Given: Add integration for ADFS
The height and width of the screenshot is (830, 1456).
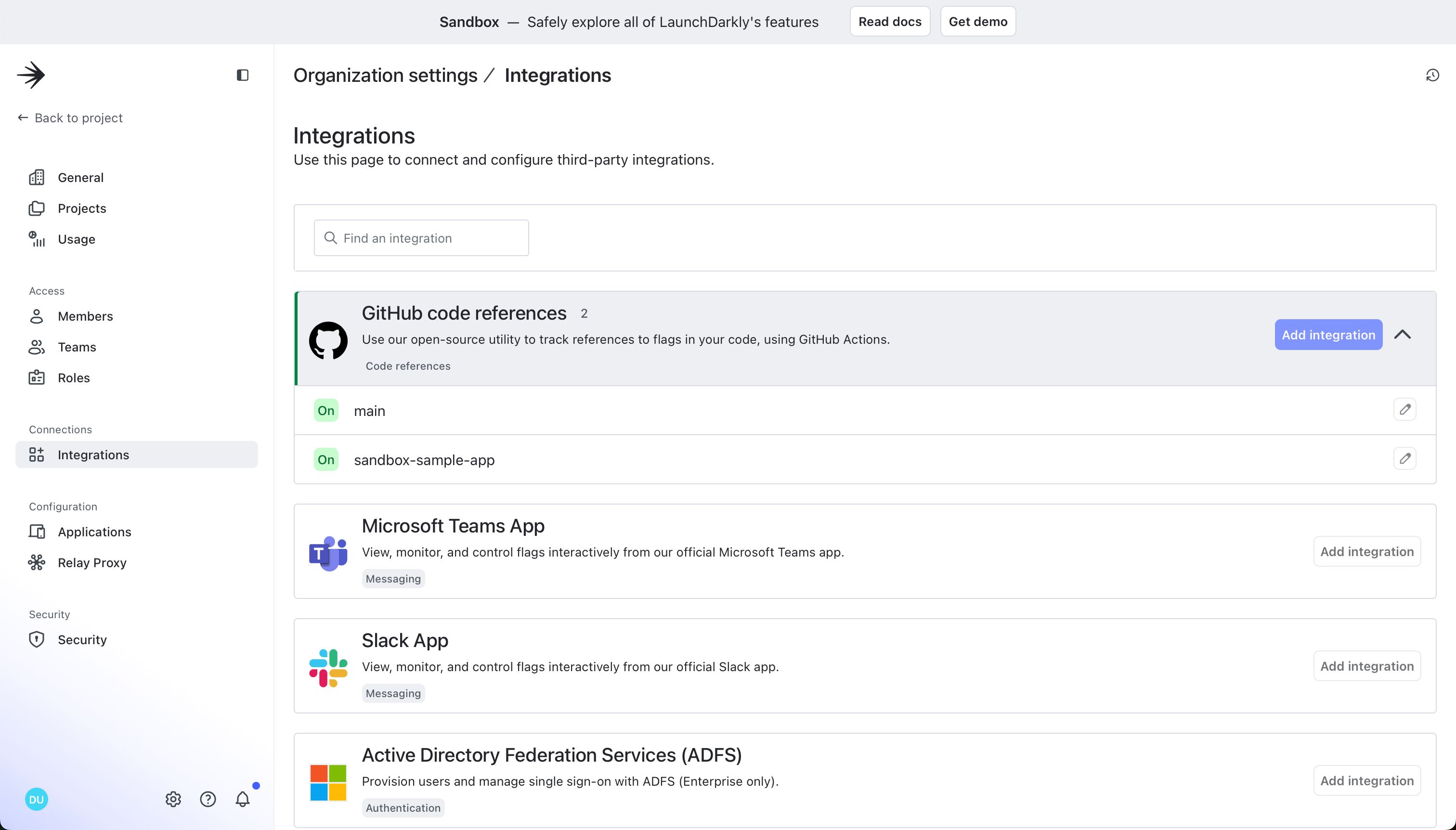Looking at the screenshot, I should click(x=1366, y=780).
